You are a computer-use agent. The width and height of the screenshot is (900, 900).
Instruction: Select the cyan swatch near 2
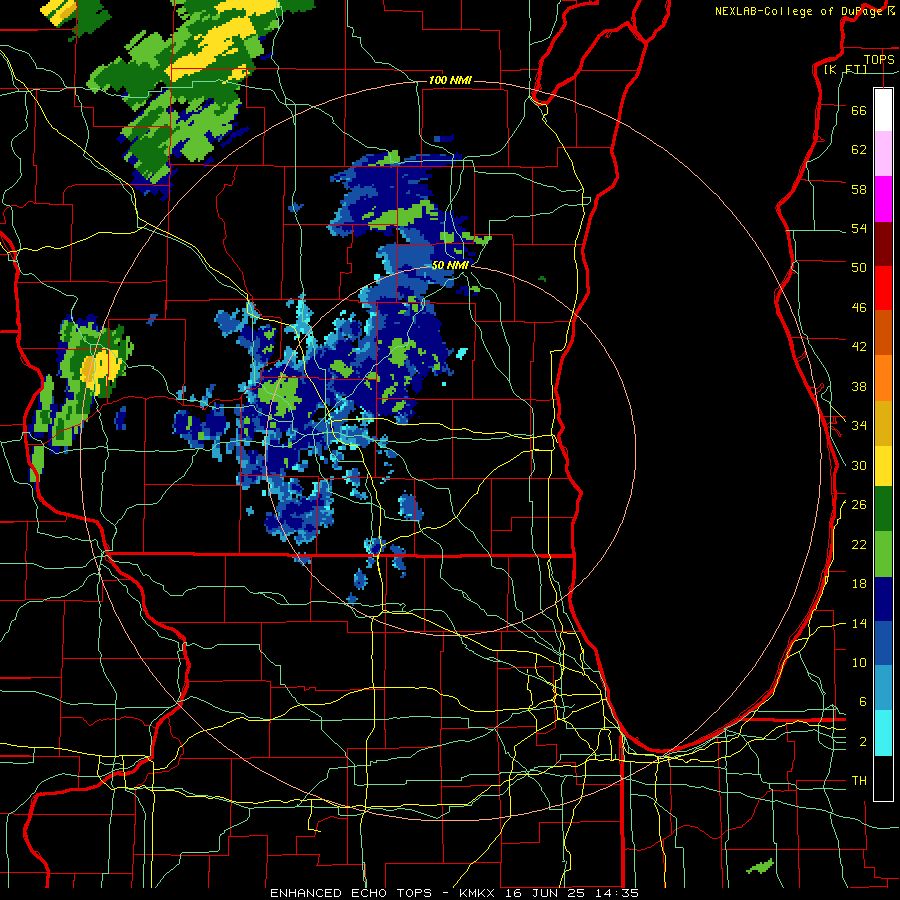(x=883, y=733)
